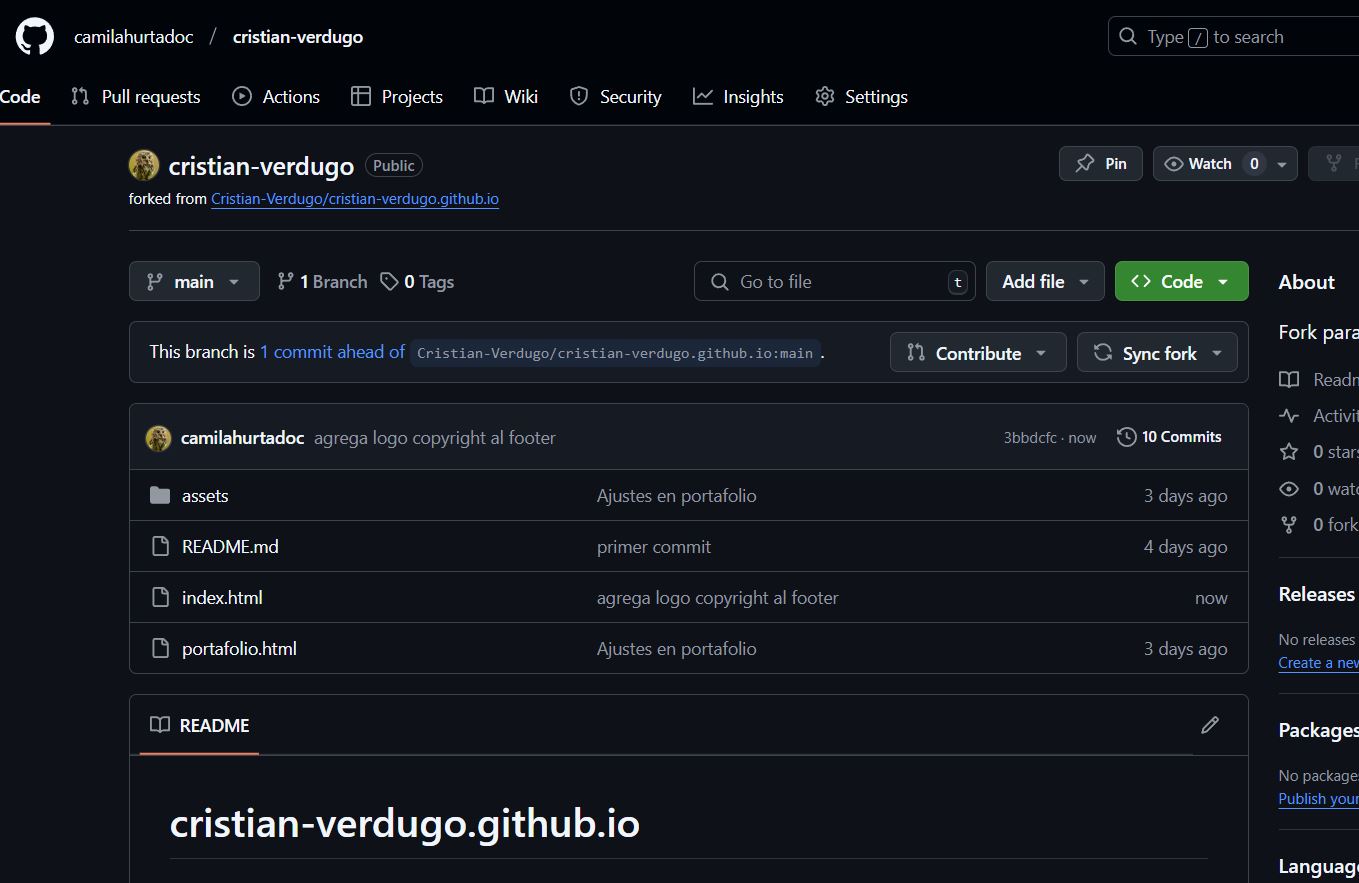Click the Contribute button
Screen dimensions: 1359x883
pyautogui.click(x=977, y=352)
